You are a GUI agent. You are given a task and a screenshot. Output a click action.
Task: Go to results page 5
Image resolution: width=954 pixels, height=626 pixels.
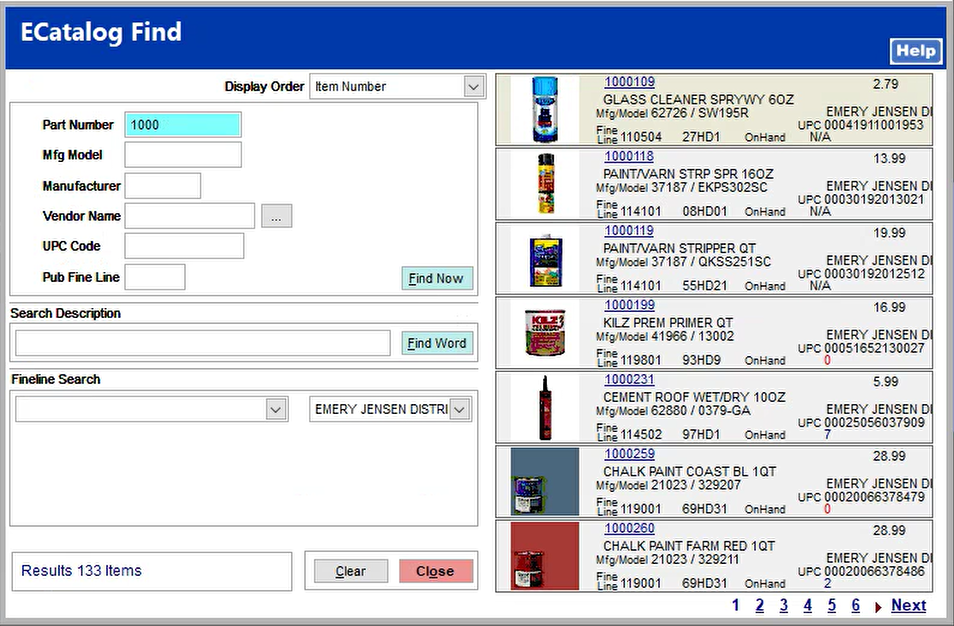(x=832, y=605)
